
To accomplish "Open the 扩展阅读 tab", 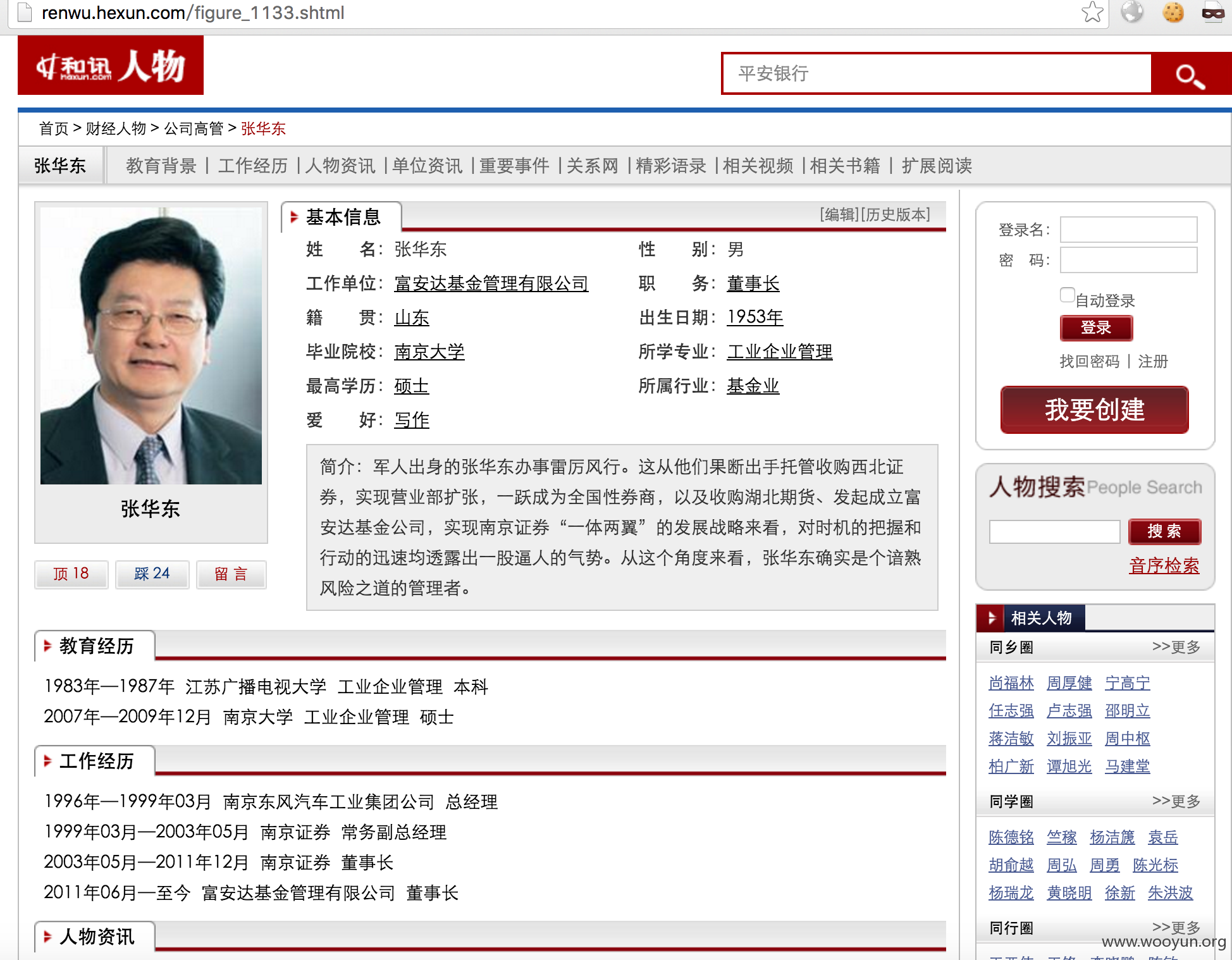I will (937, 166).
